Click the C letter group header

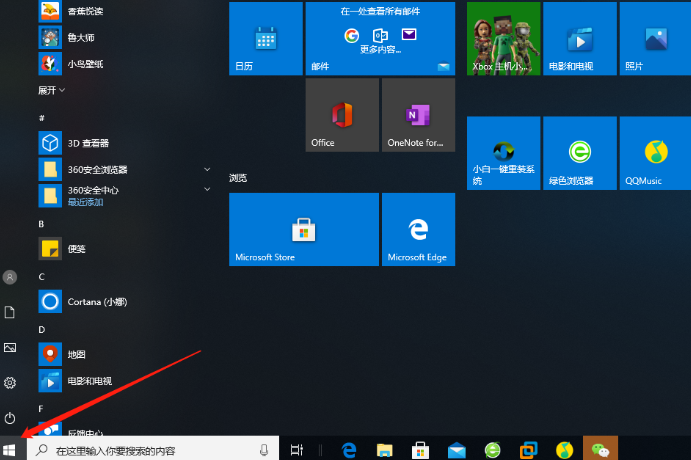point(41,277)
